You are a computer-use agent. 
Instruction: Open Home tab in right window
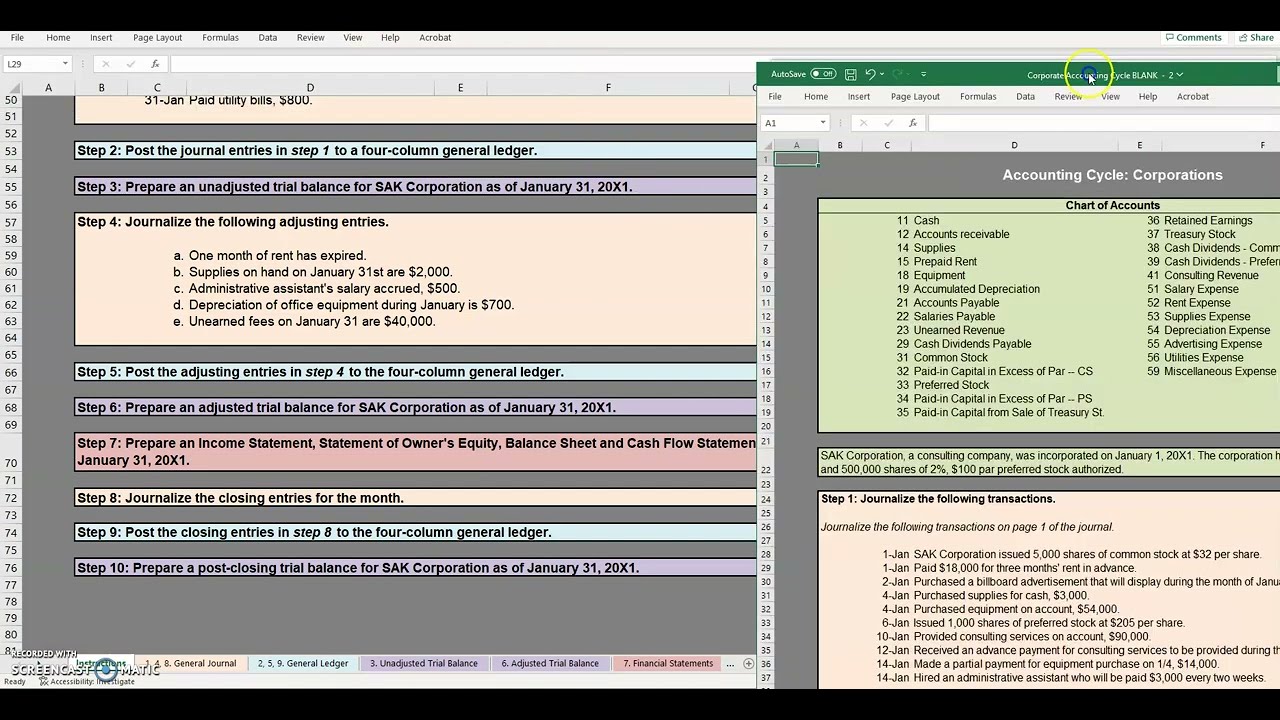tap(816, 96)
